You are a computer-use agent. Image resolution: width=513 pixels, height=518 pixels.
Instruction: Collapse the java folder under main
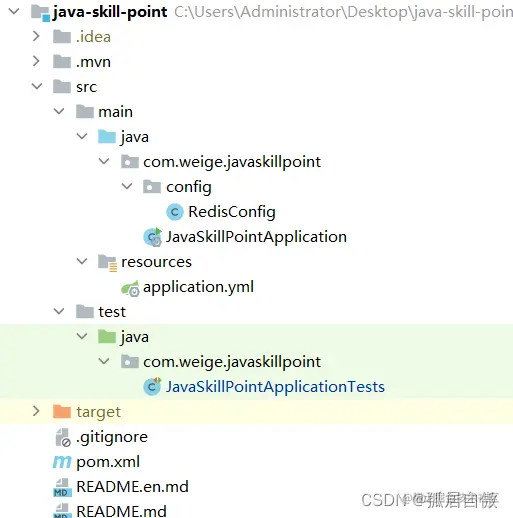tap(82, 136)
